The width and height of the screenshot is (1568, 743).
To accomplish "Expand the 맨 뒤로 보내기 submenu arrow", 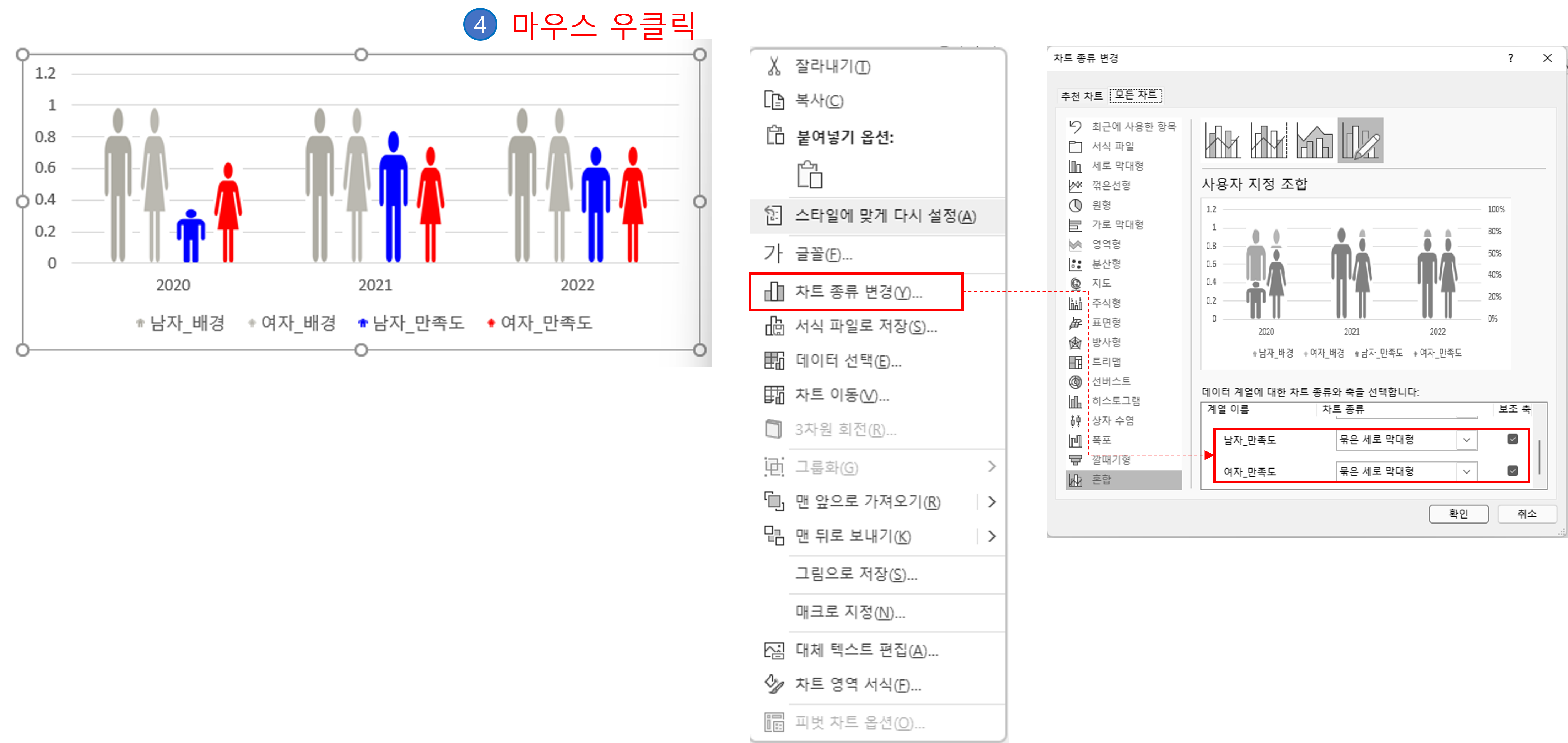I will 992,536.
